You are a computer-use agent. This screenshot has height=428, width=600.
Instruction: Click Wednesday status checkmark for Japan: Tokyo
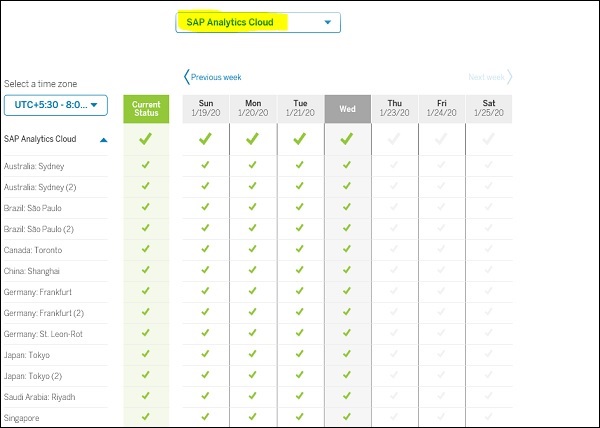[x=346, y=354]
